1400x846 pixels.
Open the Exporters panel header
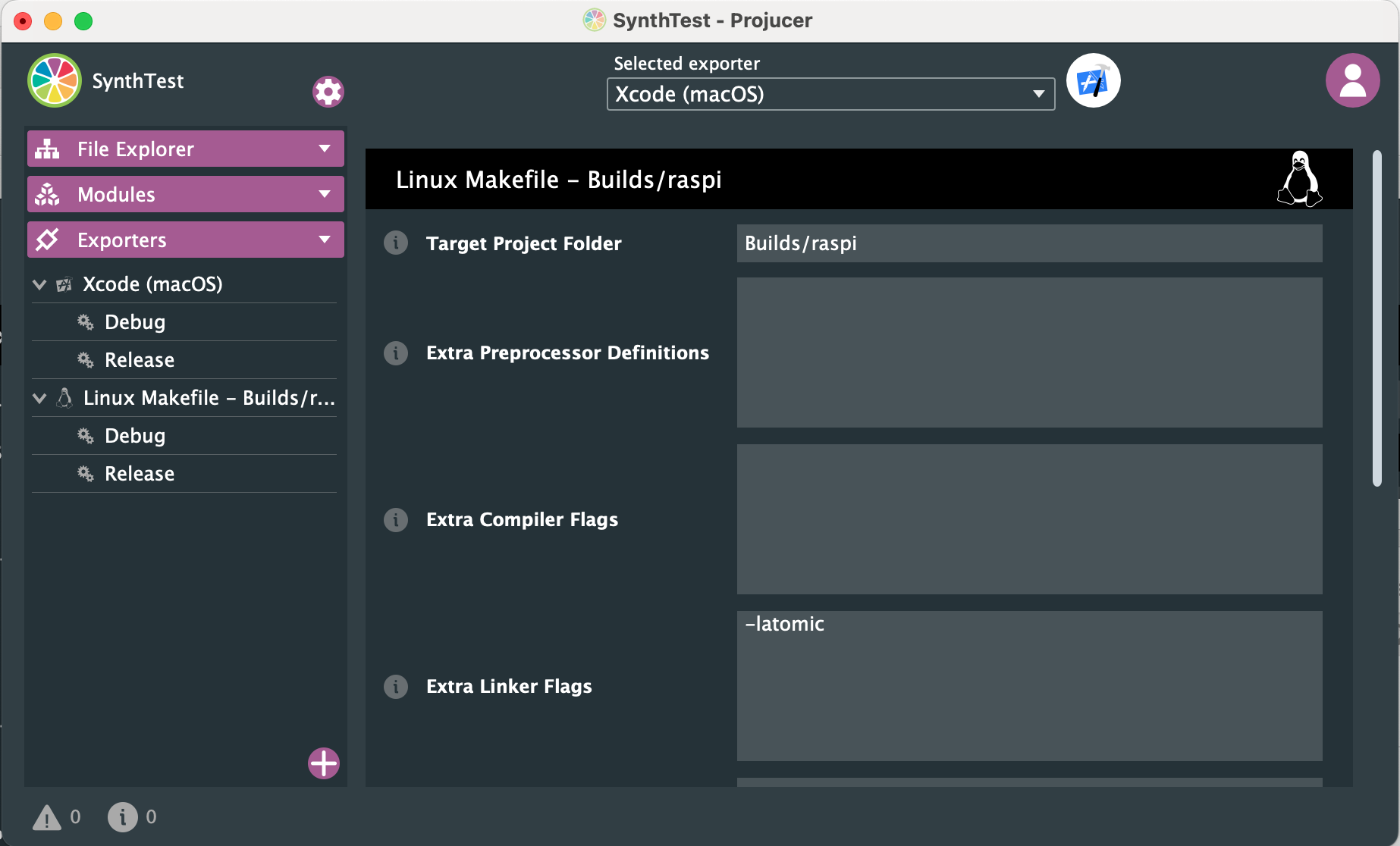coord(186,240)
